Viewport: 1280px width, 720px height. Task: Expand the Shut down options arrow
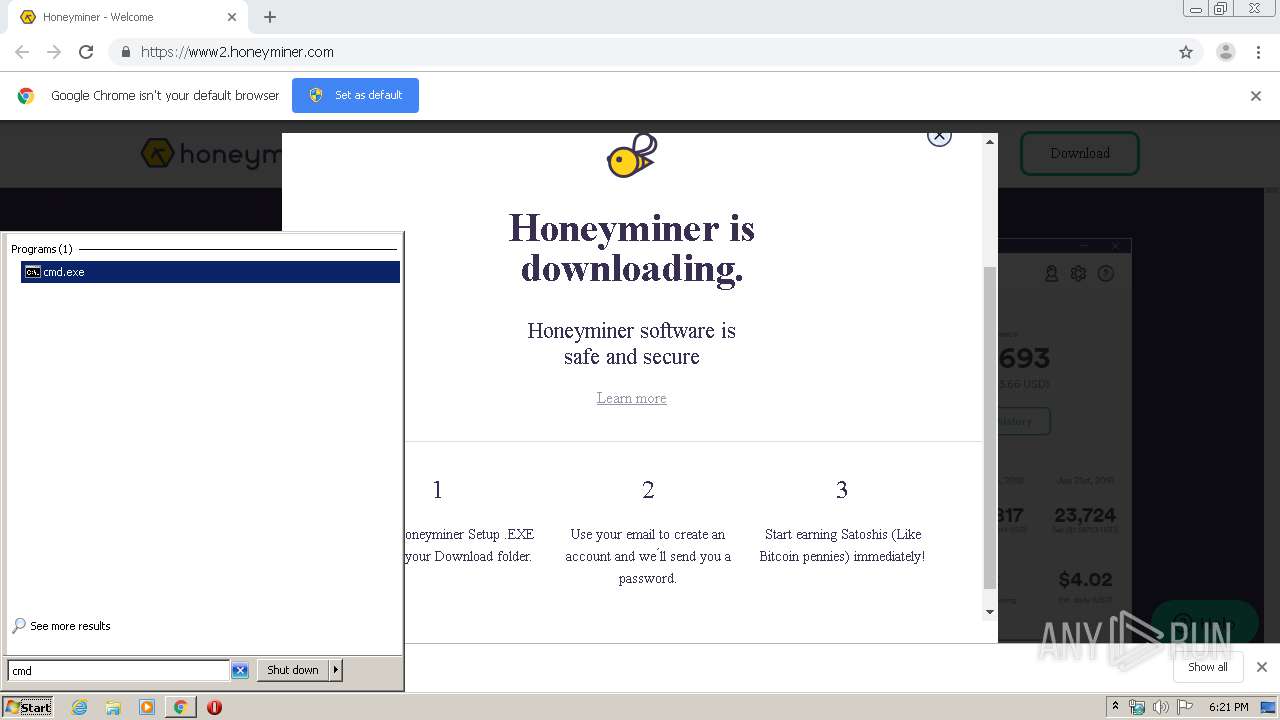tap(336, 670)
